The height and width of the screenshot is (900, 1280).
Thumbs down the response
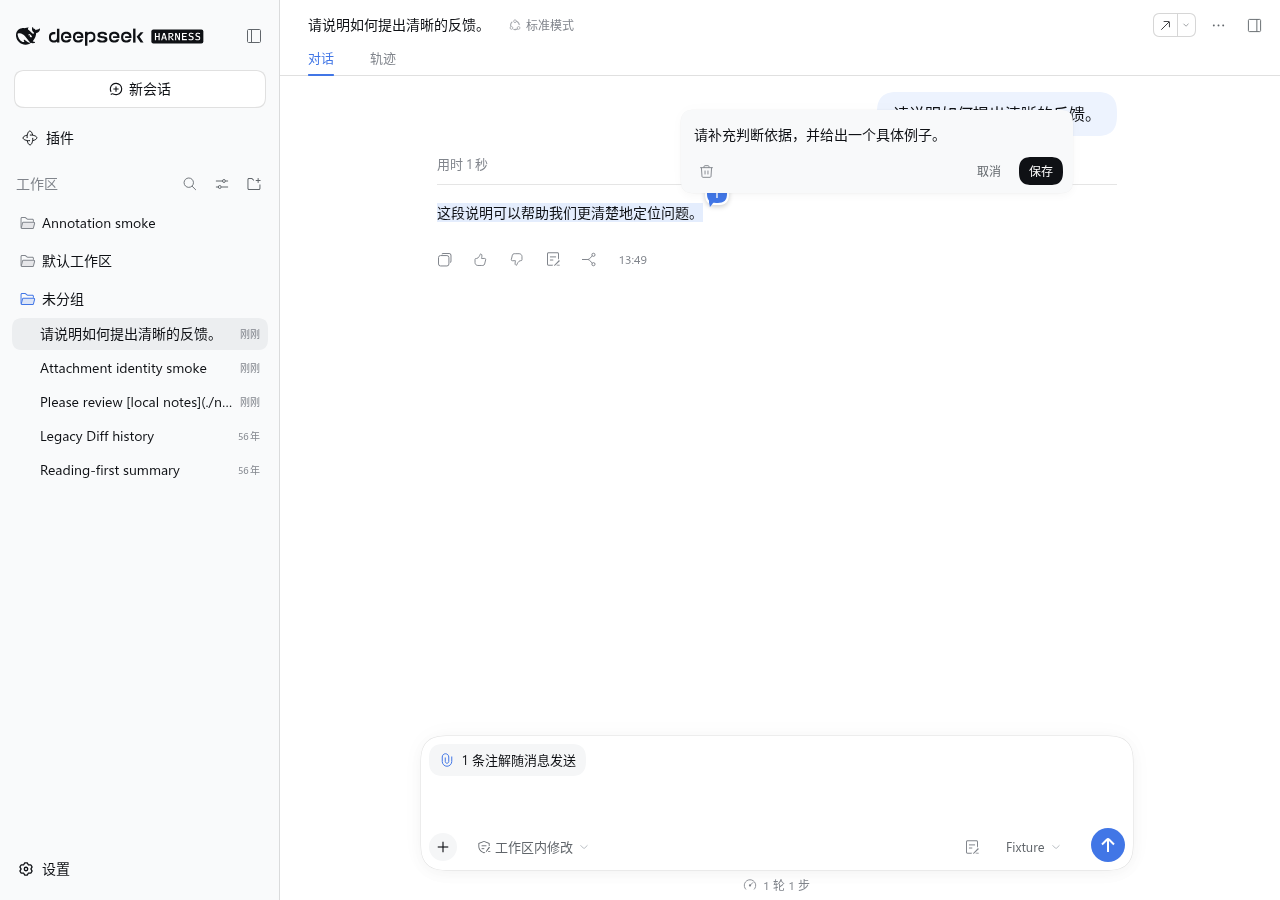click(517, 260)
